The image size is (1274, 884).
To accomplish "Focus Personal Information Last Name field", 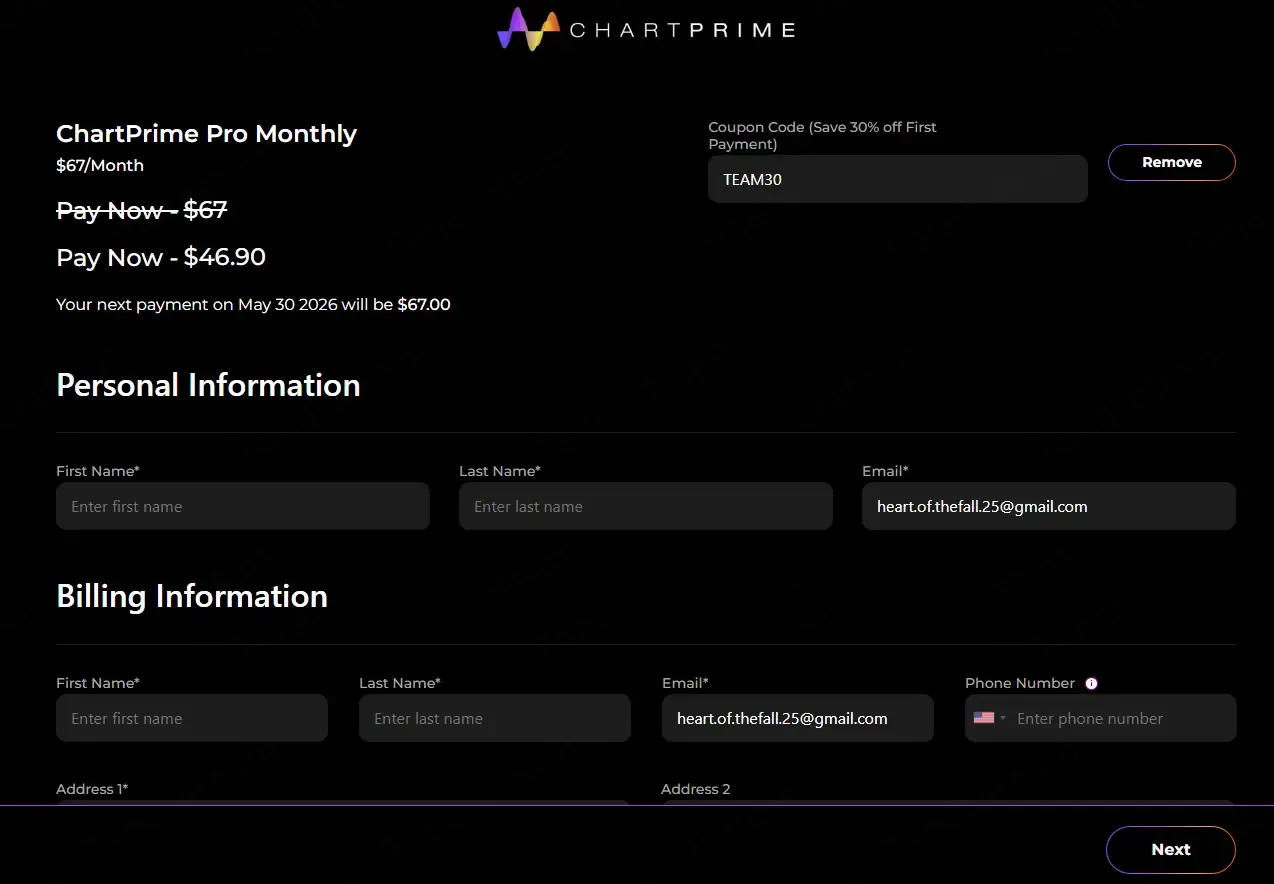I will click(646, 506).
